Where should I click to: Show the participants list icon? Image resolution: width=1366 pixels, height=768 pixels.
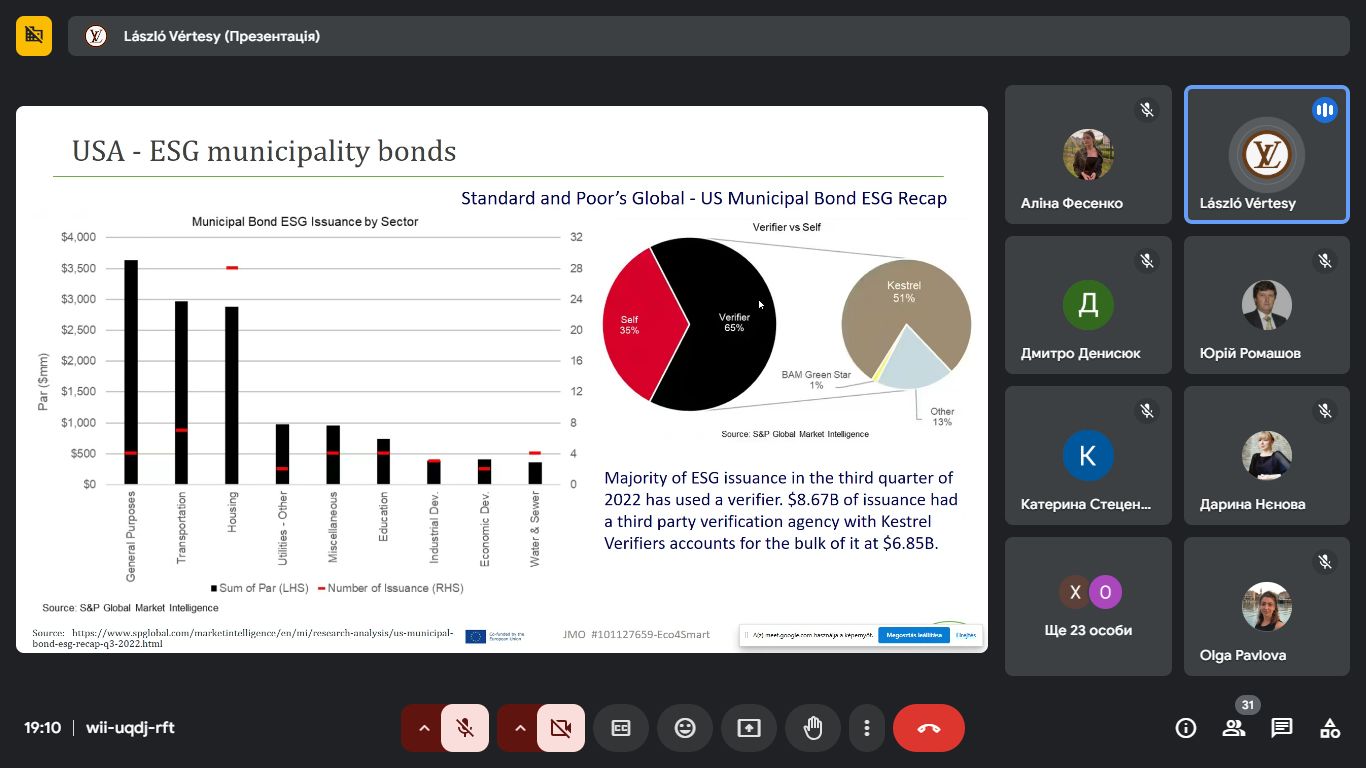tap(1234, 728)
